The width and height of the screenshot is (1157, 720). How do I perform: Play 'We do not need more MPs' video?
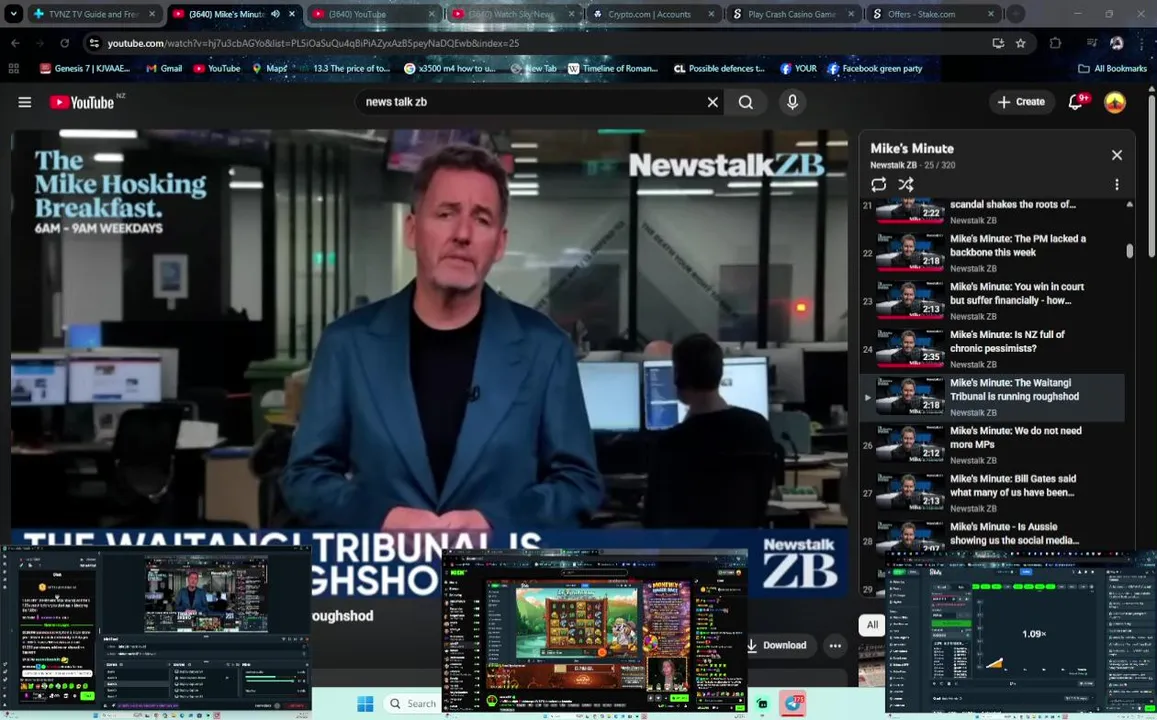point(992,445)
